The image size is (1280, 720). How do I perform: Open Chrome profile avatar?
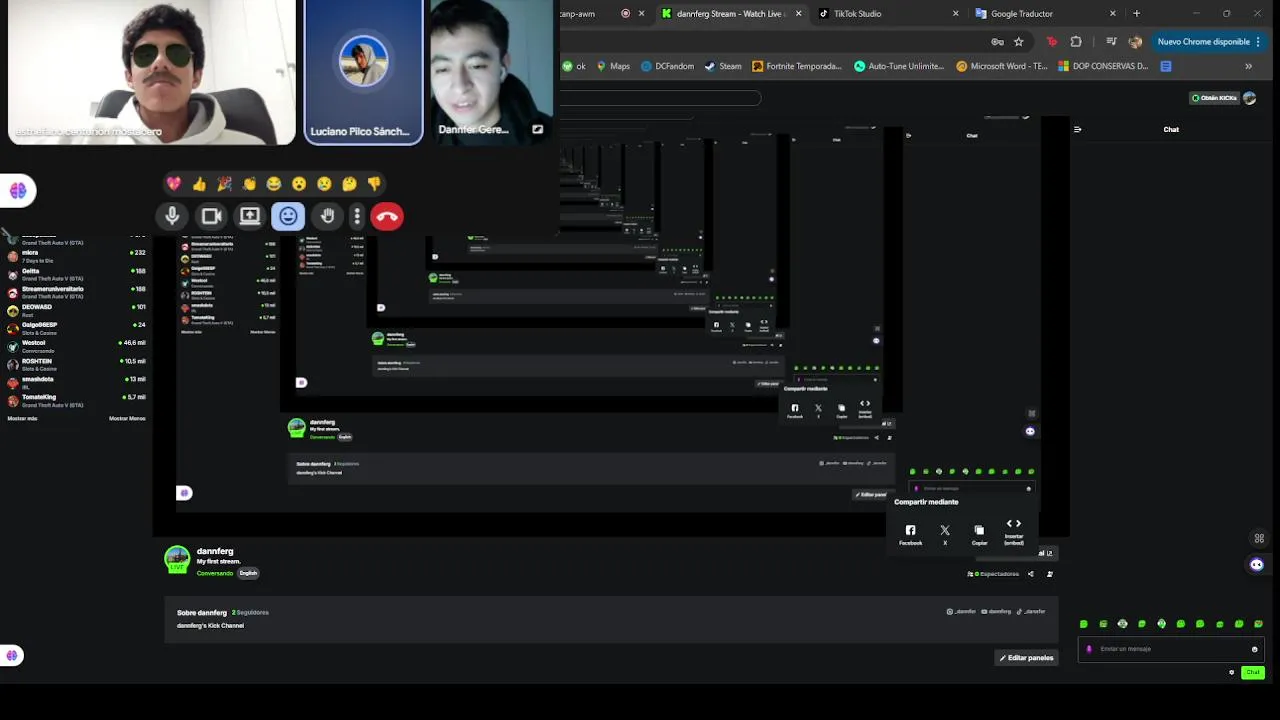1135,42
